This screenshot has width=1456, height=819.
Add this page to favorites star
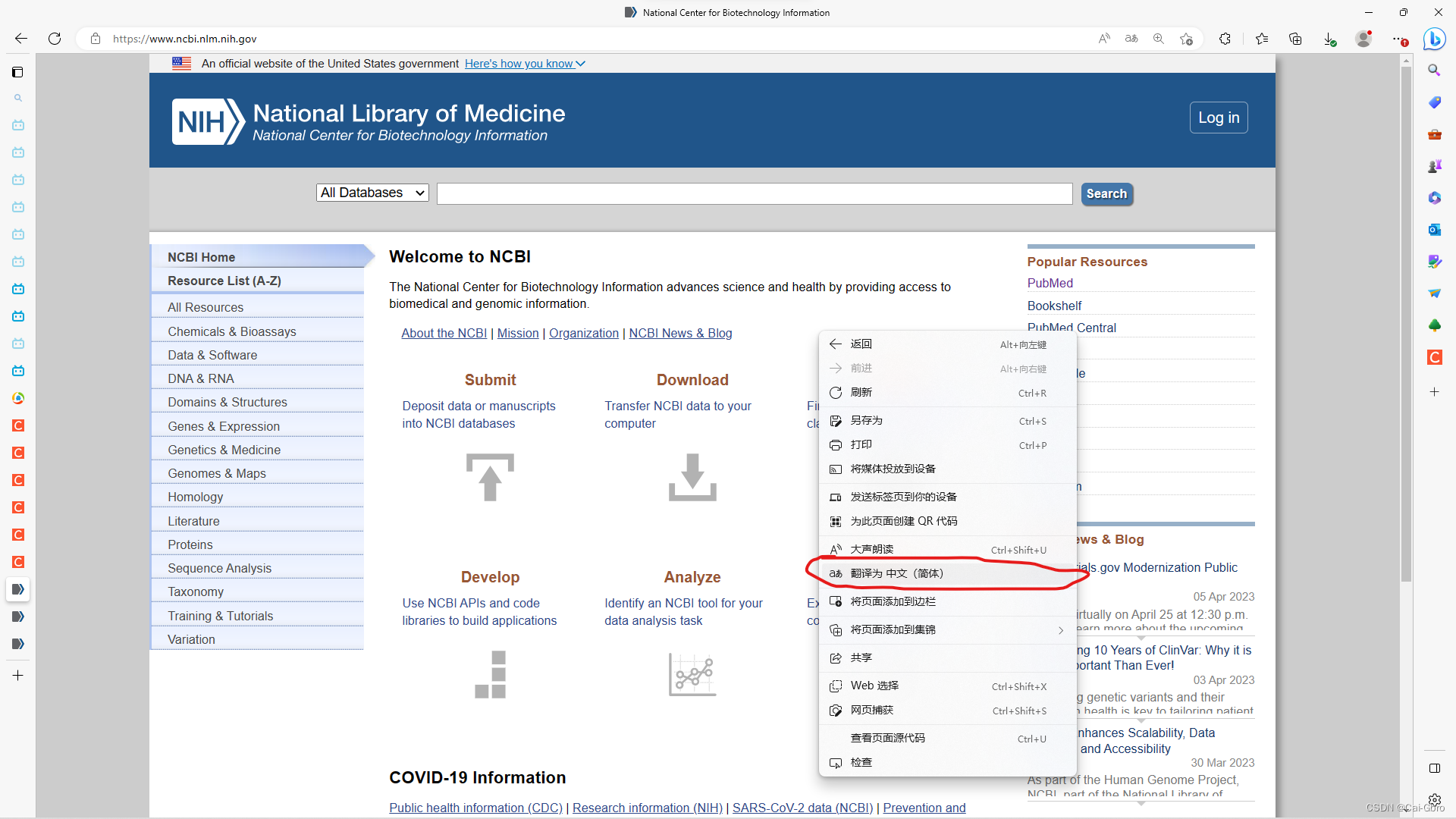(x=1186, y=39)
